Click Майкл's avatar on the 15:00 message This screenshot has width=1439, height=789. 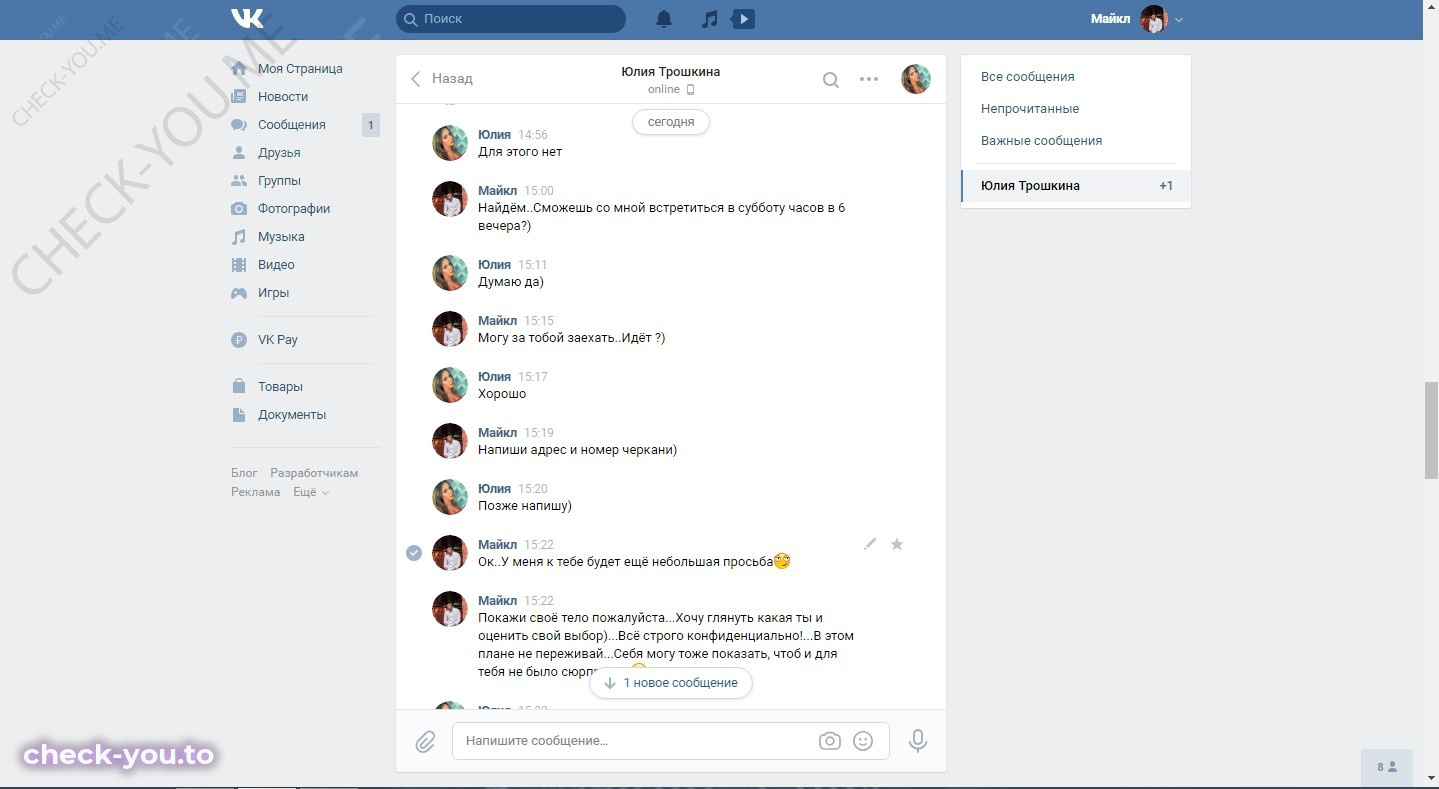(450, 199)
